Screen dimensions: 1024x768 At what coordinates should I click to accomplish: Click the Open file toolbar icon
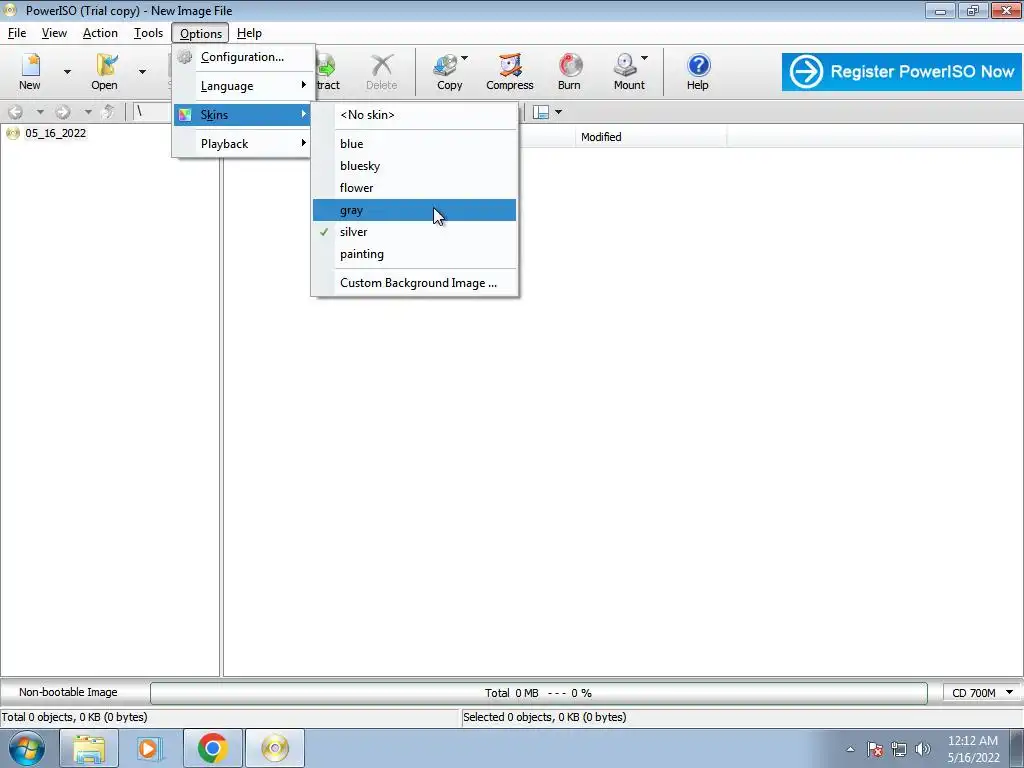[x=105, y=65]
